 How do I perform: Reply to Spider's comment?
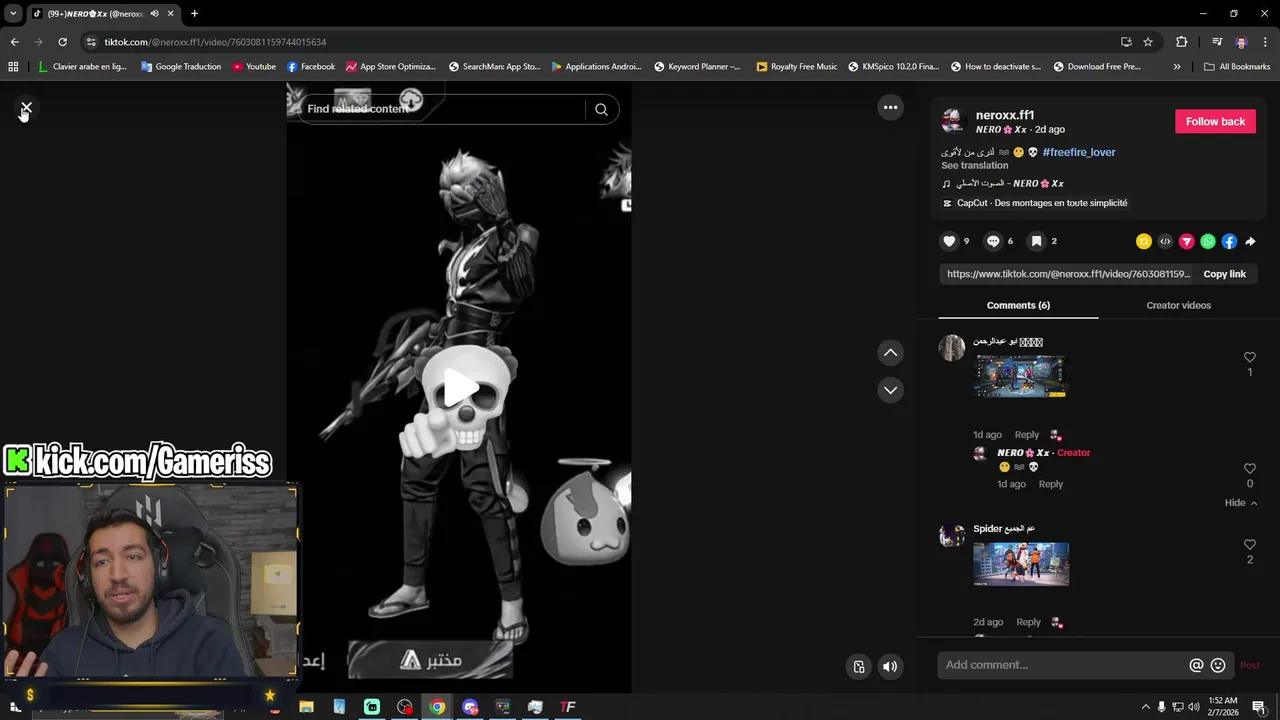tap(1028, 622)
